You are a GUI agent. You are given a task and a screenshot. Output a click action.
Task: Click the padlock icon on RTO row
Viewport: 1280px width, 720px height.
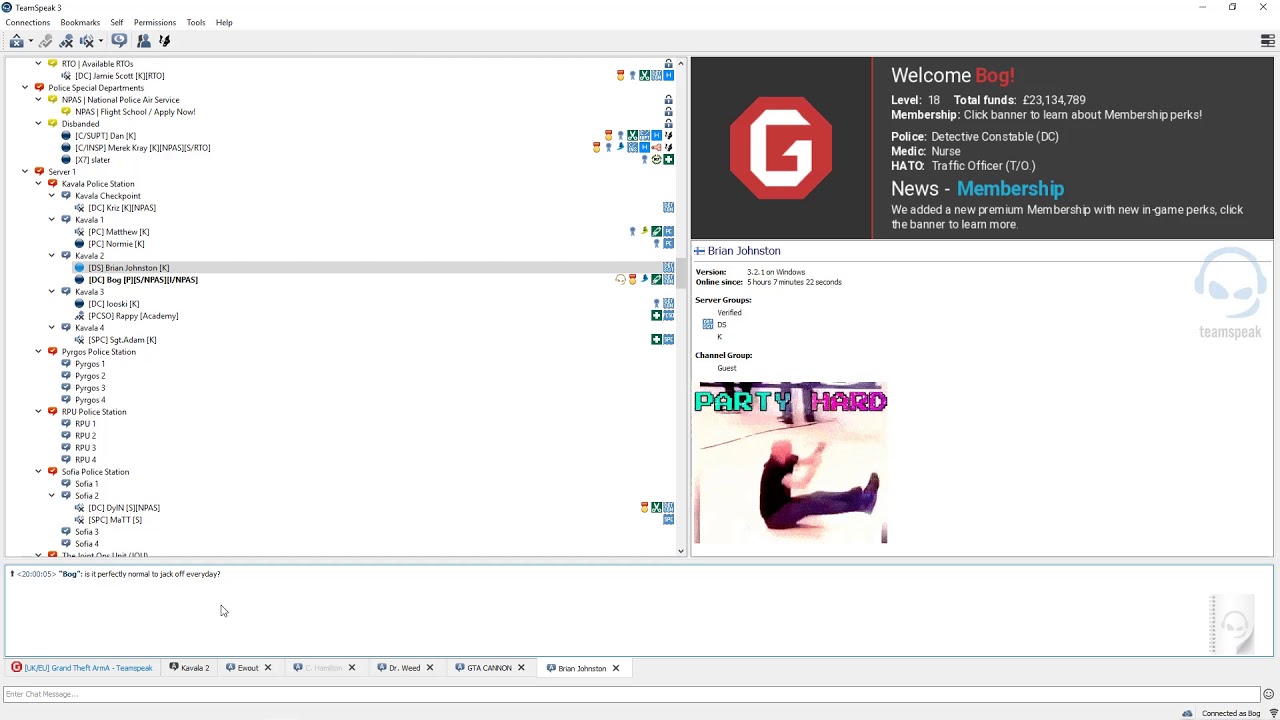click(669, 64)
